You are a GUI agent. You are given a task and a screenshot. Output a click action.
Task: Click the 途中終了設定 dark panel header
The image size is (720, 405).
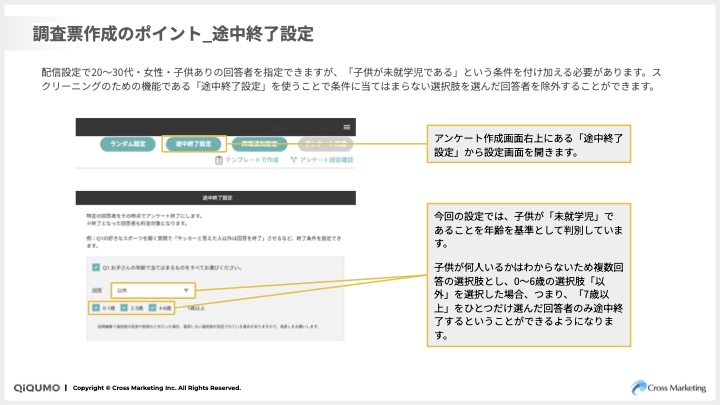(216, 199)
